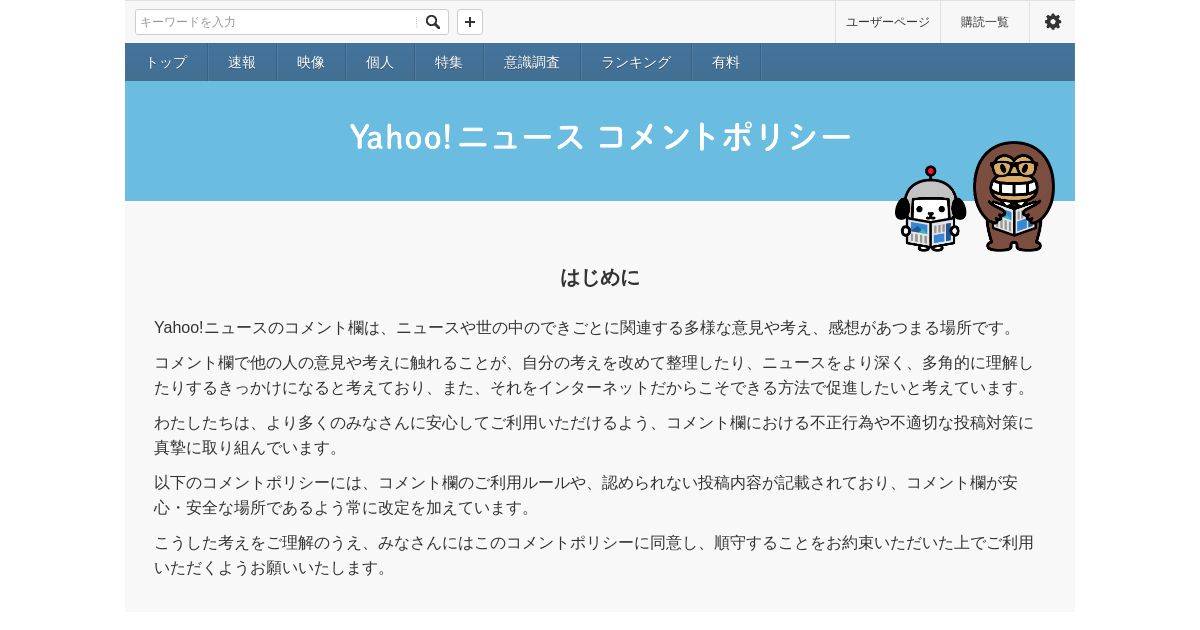The height and width of the screenshot is (630, 1200).
Task: Select the 有料 tab
Action: pyautogui.click(x=726, y=62)
